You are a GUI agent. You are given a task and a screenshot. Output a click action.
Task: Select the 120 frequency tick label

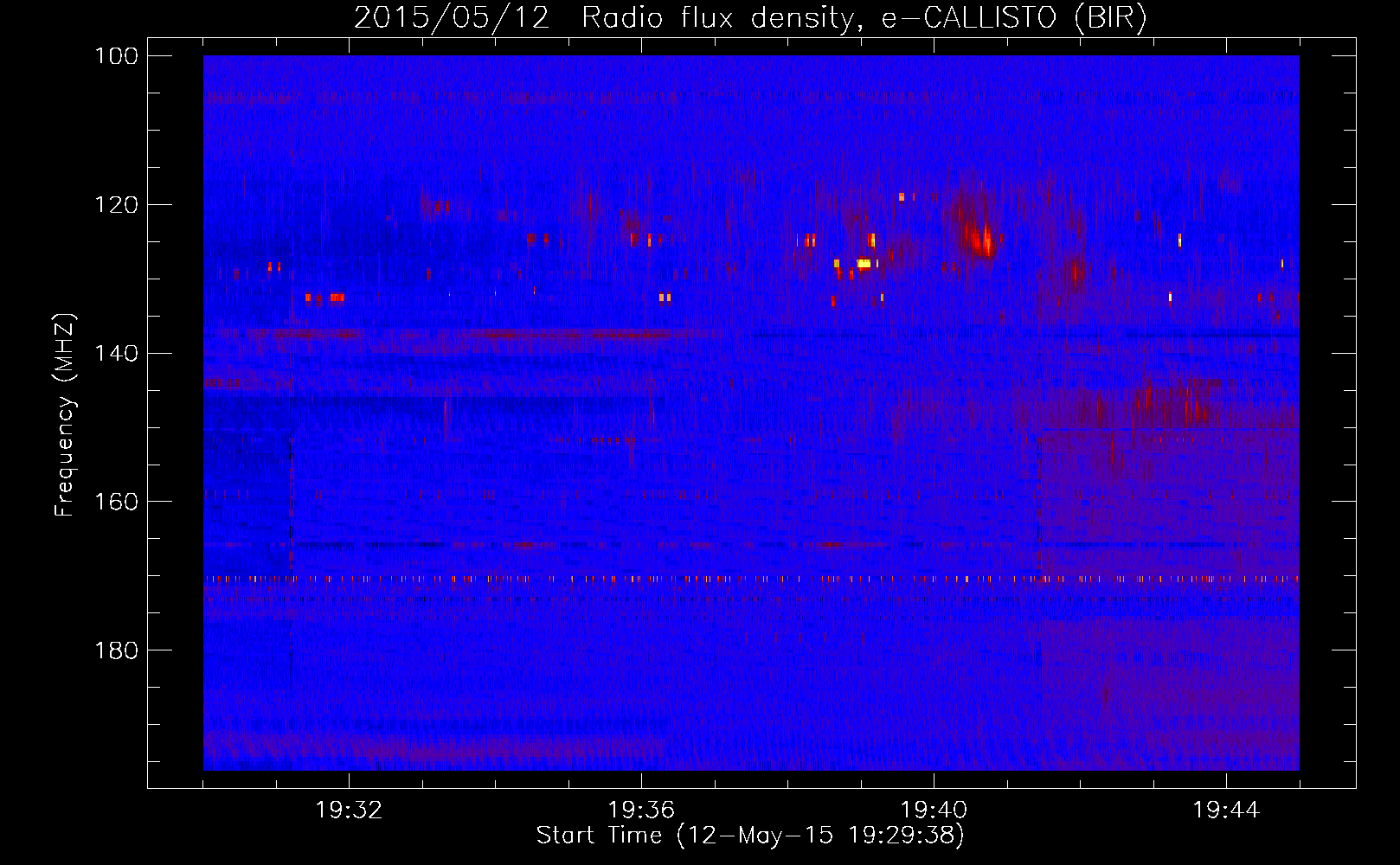click(x=117, y=205)
